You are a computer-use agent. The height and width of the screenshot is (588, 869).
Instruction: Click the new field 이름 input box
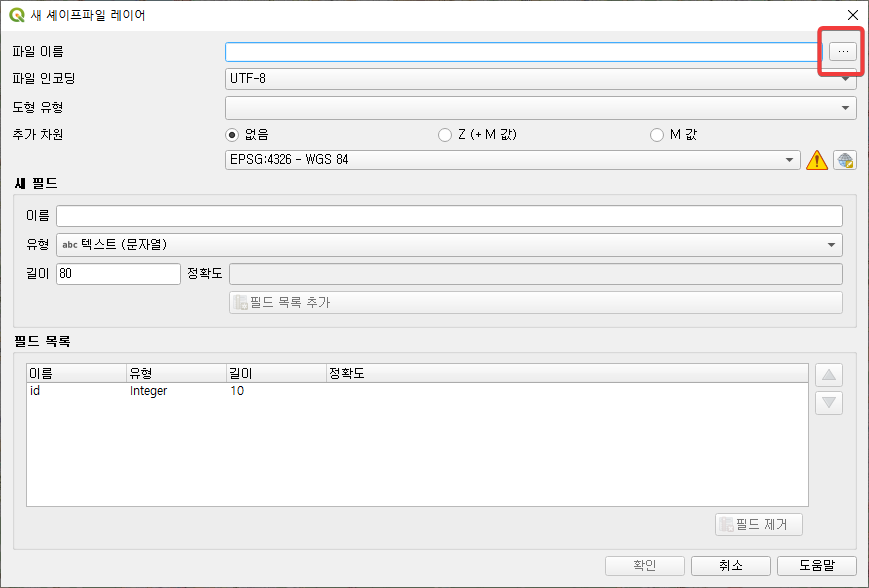tap(449, 216)
